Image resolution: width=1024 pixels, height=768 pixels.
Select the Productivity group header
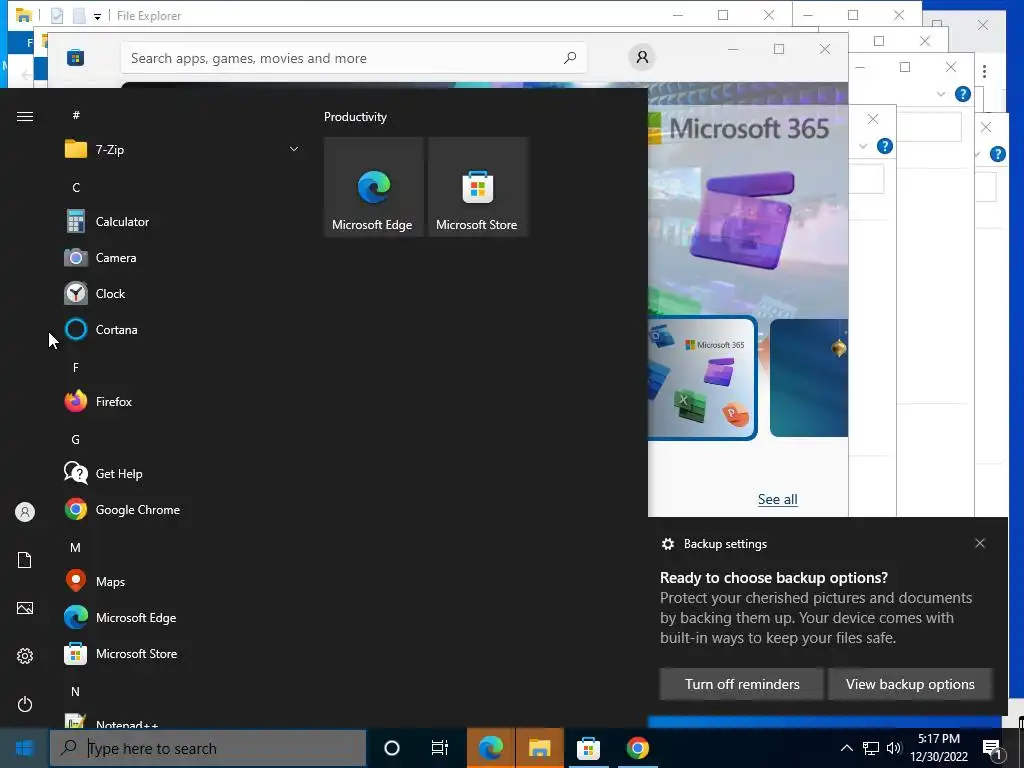pos(355,117)
